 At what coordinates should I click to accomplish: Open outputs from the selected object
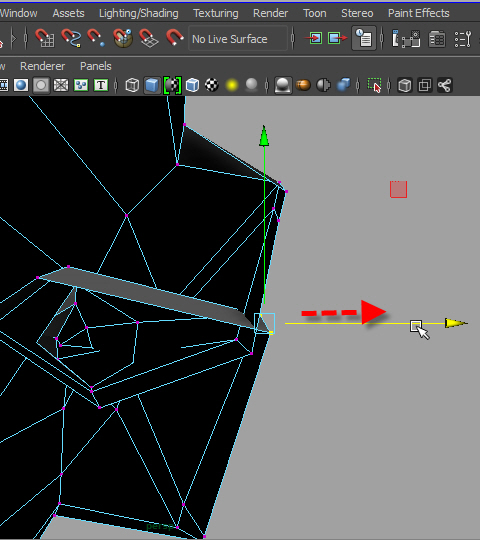[x=337, y=38]
